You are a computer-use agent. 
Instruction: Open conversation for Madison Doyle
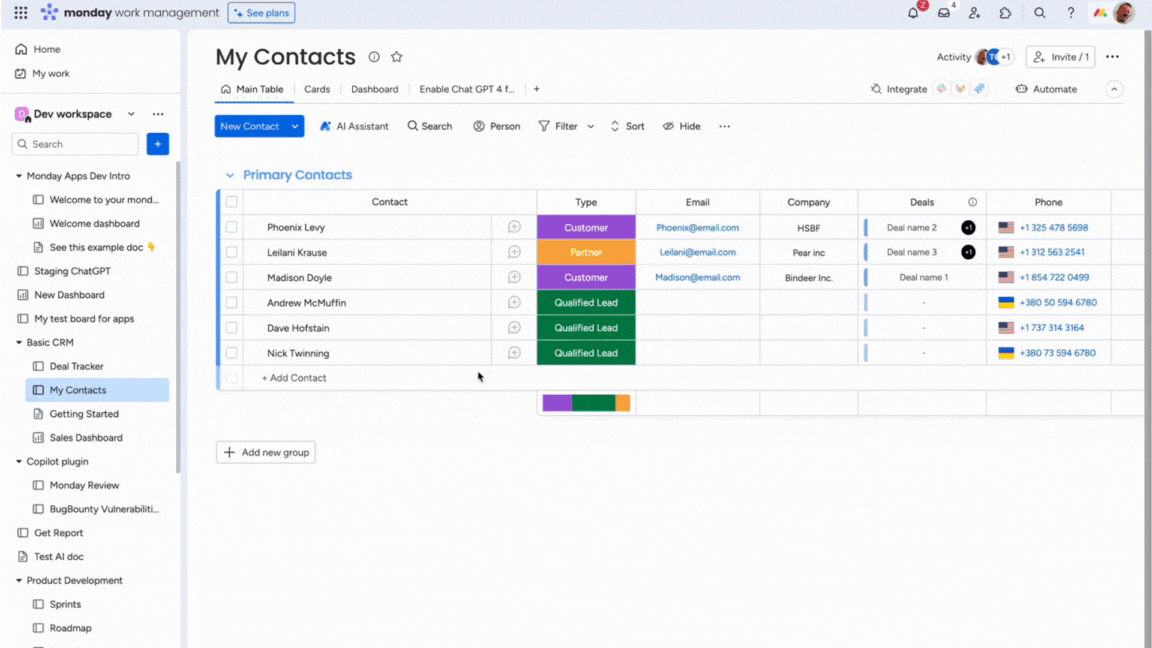[x=514, y=277]
